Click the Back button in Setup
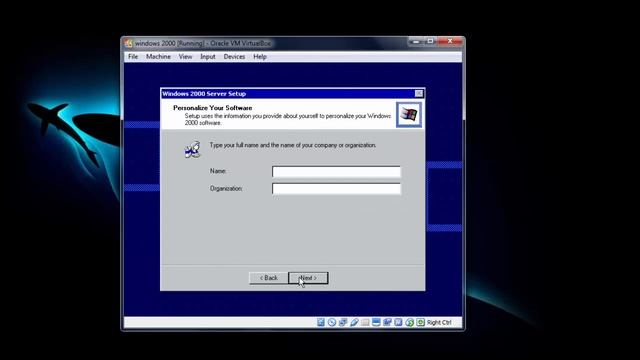Image resolution: width=640 pixels, height=360 pixels. point(269,278)
